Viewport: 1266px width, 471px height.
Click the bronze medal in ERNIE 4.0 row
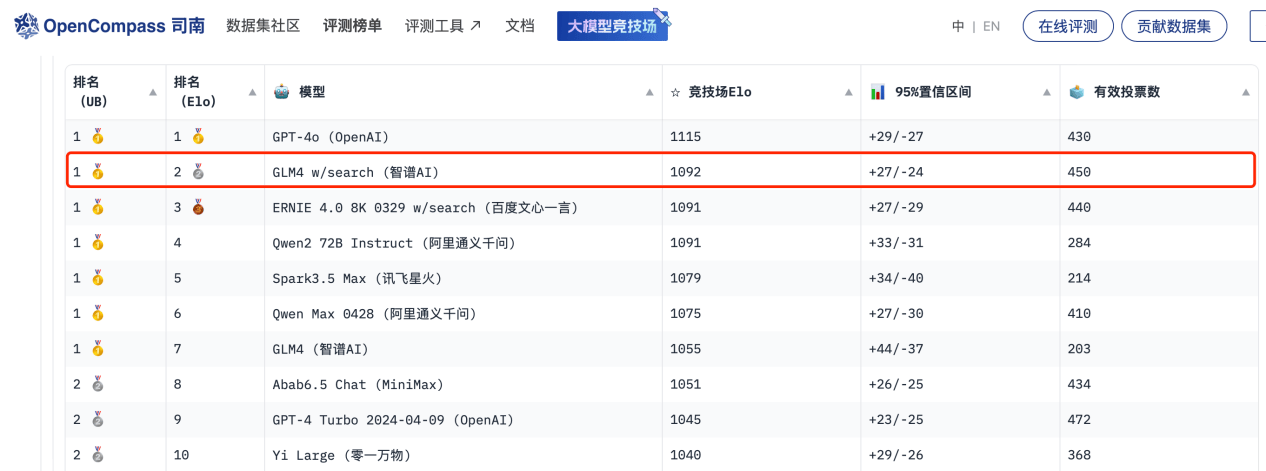tap(198, 208)
